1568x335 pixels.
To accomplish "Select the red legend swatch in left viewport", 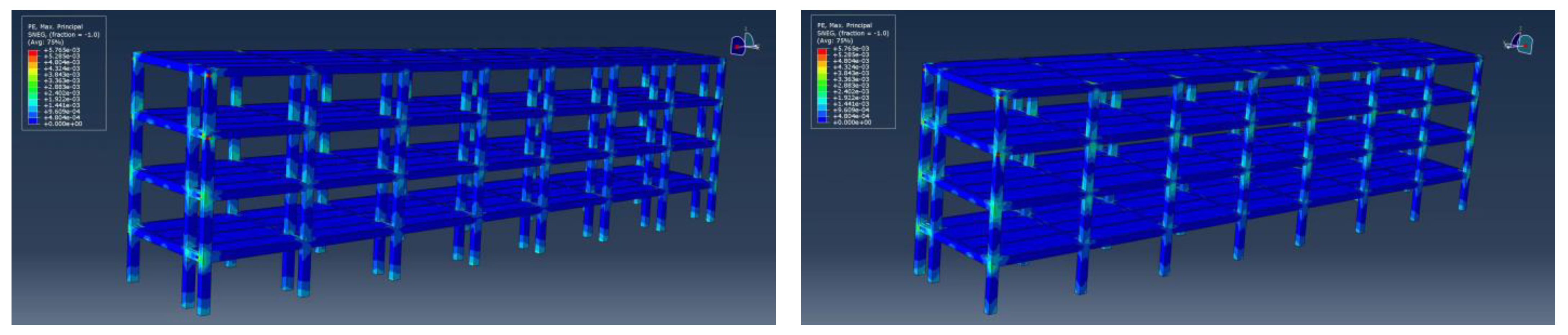I will pos(33,53).
